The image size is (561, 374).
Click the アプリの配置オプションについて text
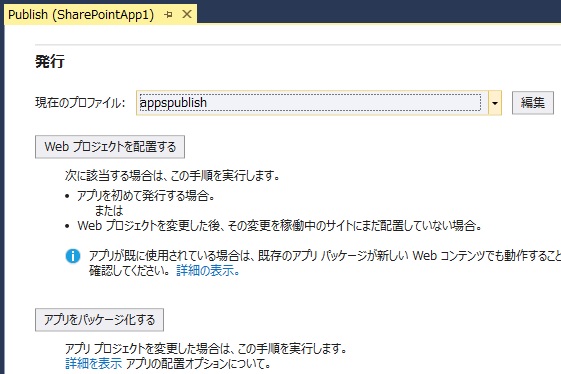click(198, 363)
